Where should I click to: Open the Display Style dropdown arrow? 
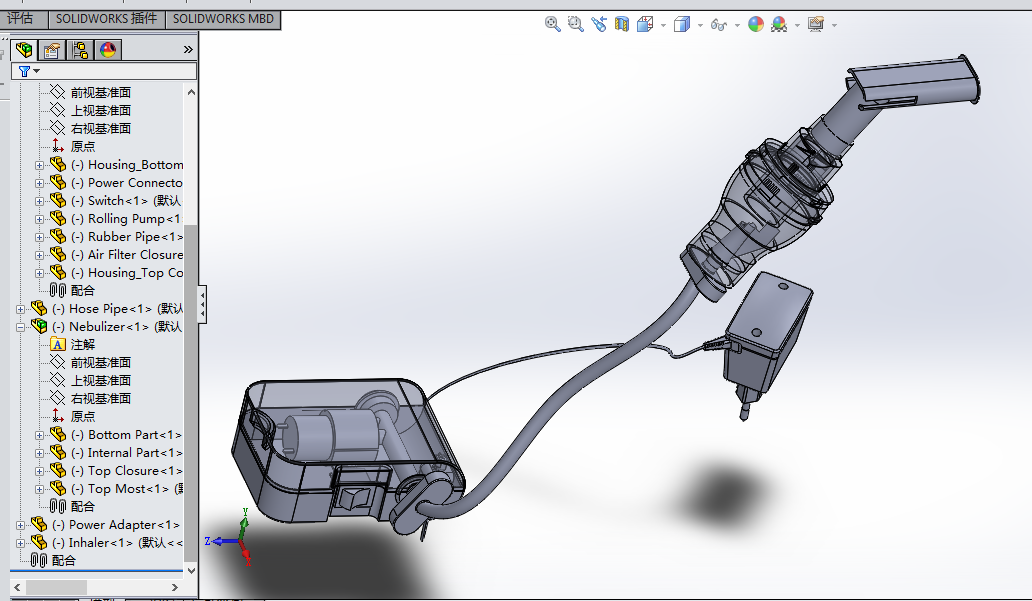pos(700,26)
